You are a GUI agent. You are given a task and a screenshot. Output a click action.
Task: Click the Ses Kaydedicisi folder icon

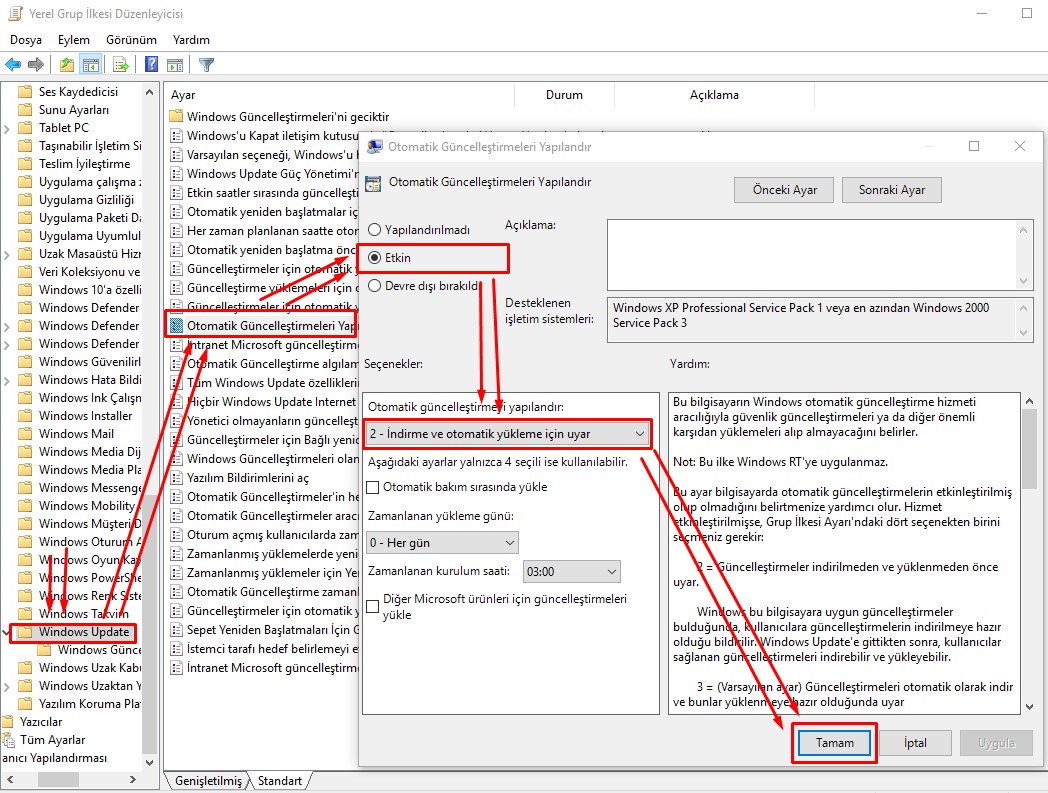pyautogui.click(x=25, y=92)
